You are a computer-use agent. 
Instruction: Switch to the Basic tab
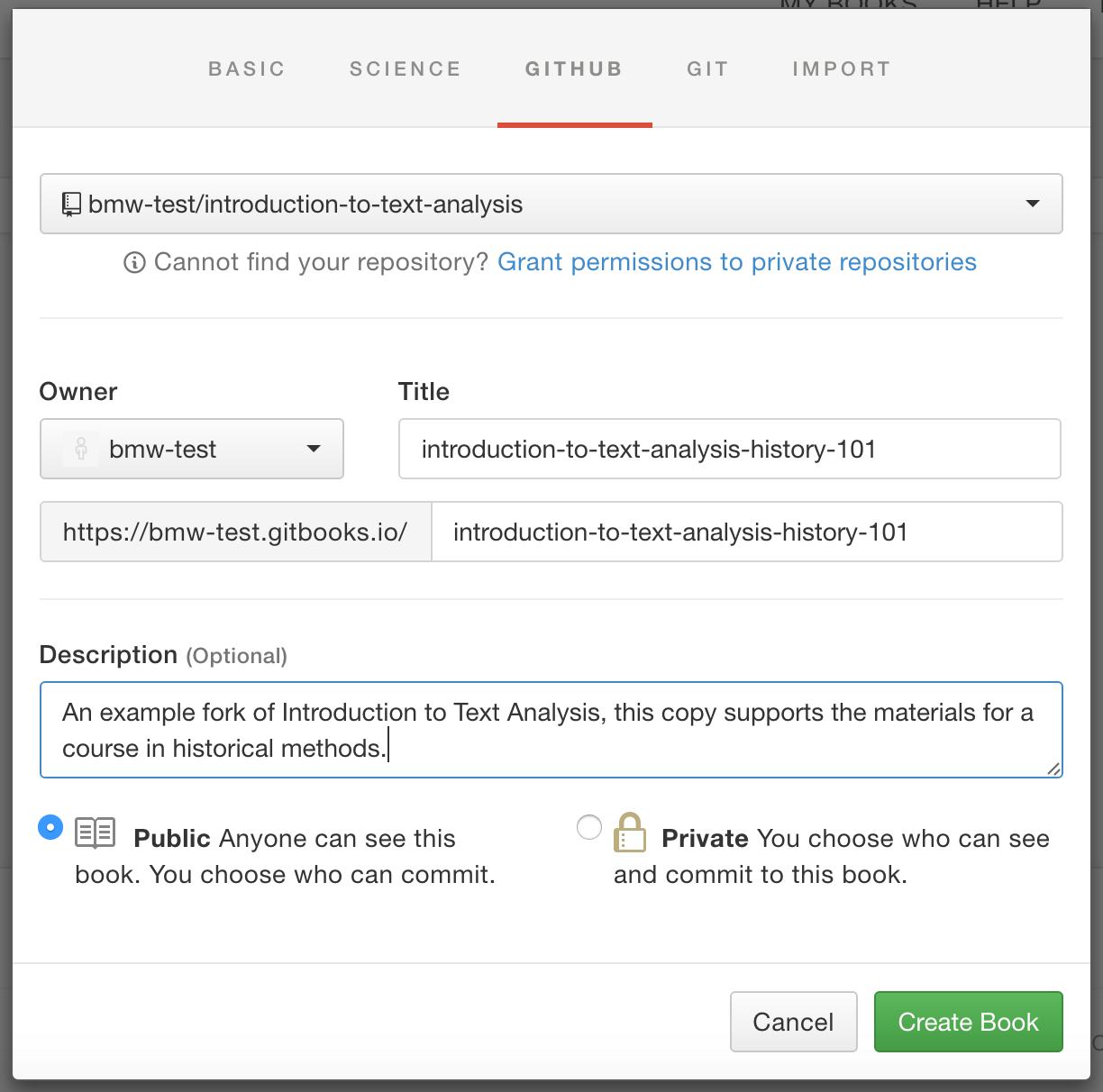pos(247,69)
